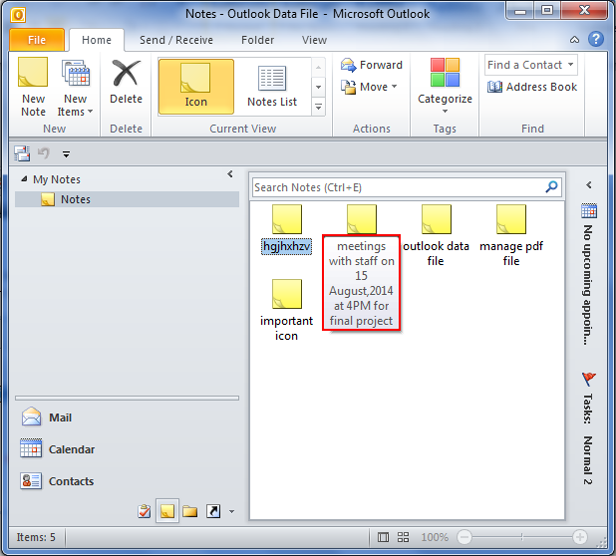Select the Icon view

coord(196,86)
